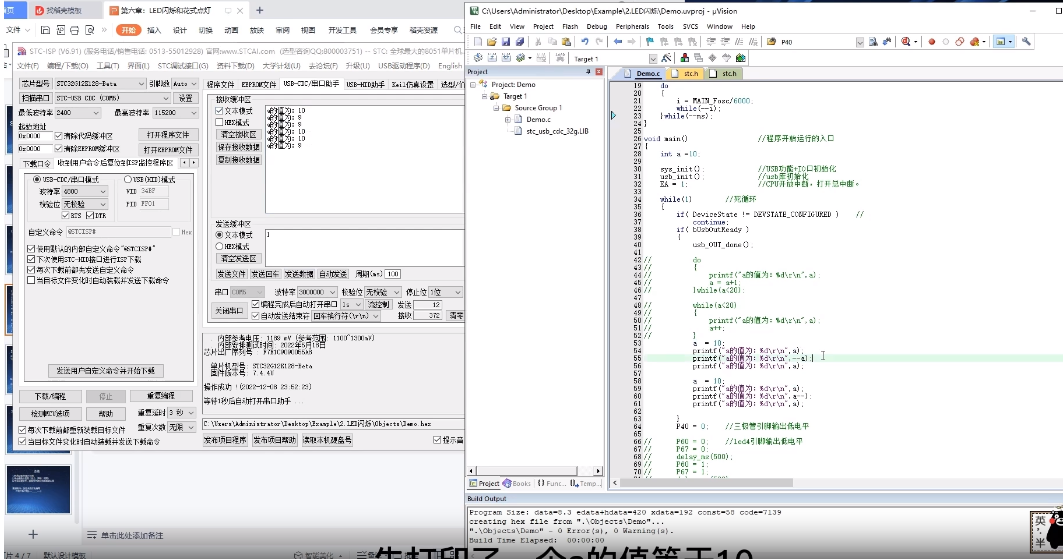Click the Cut icon in µVision toolbar

[x=538, y=42]
